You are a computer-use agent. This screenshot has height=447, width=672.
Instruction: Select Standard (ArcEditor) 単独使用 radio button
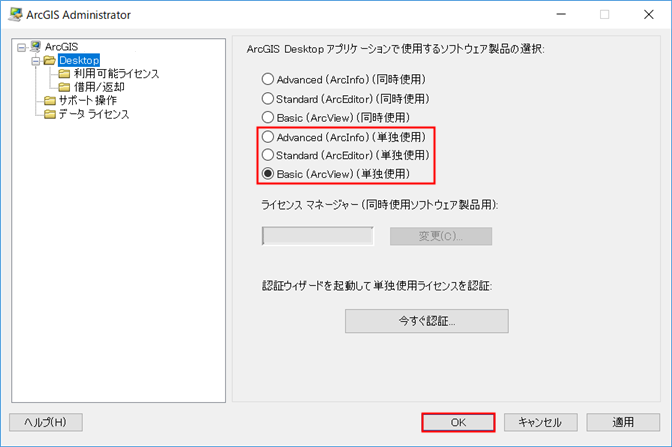point(268,154)
